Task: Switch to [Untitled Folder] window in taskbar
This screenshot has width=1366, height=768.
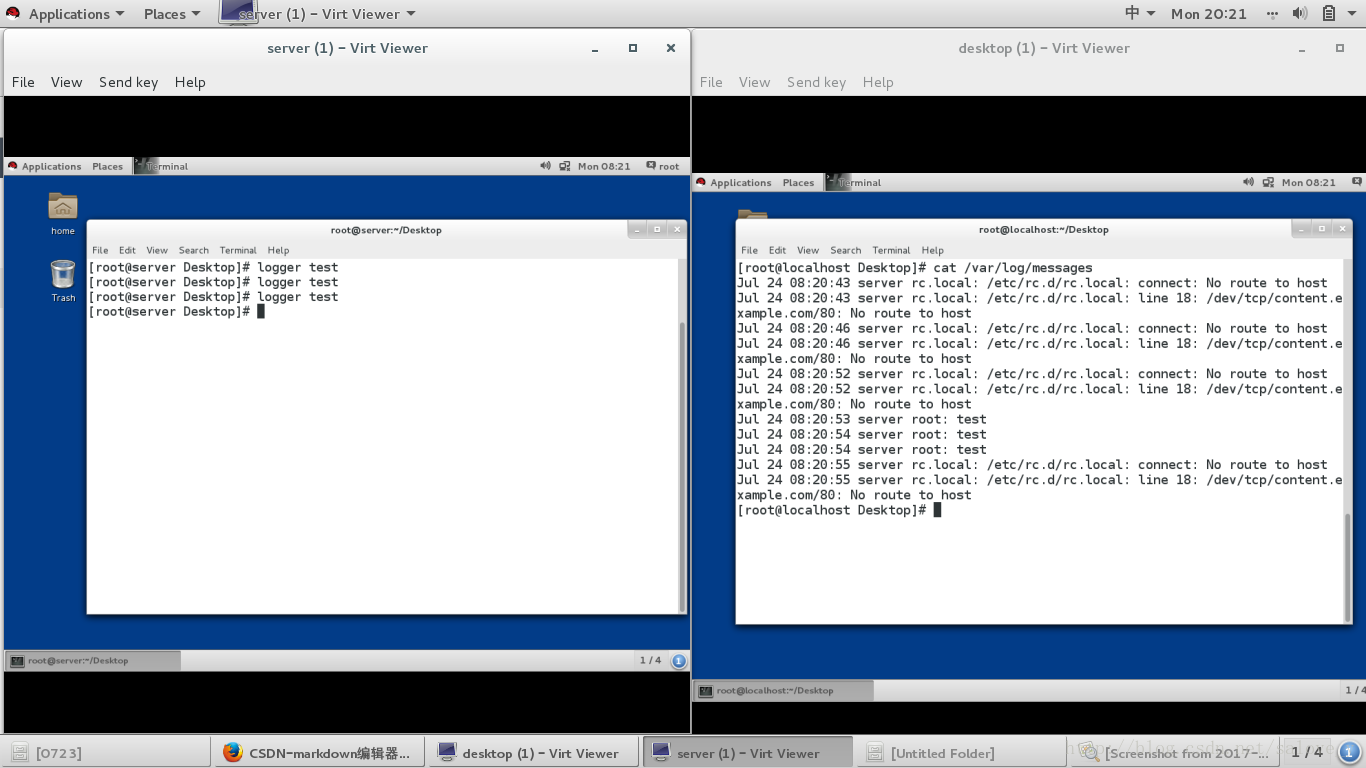Action: (x=960, y=753)
